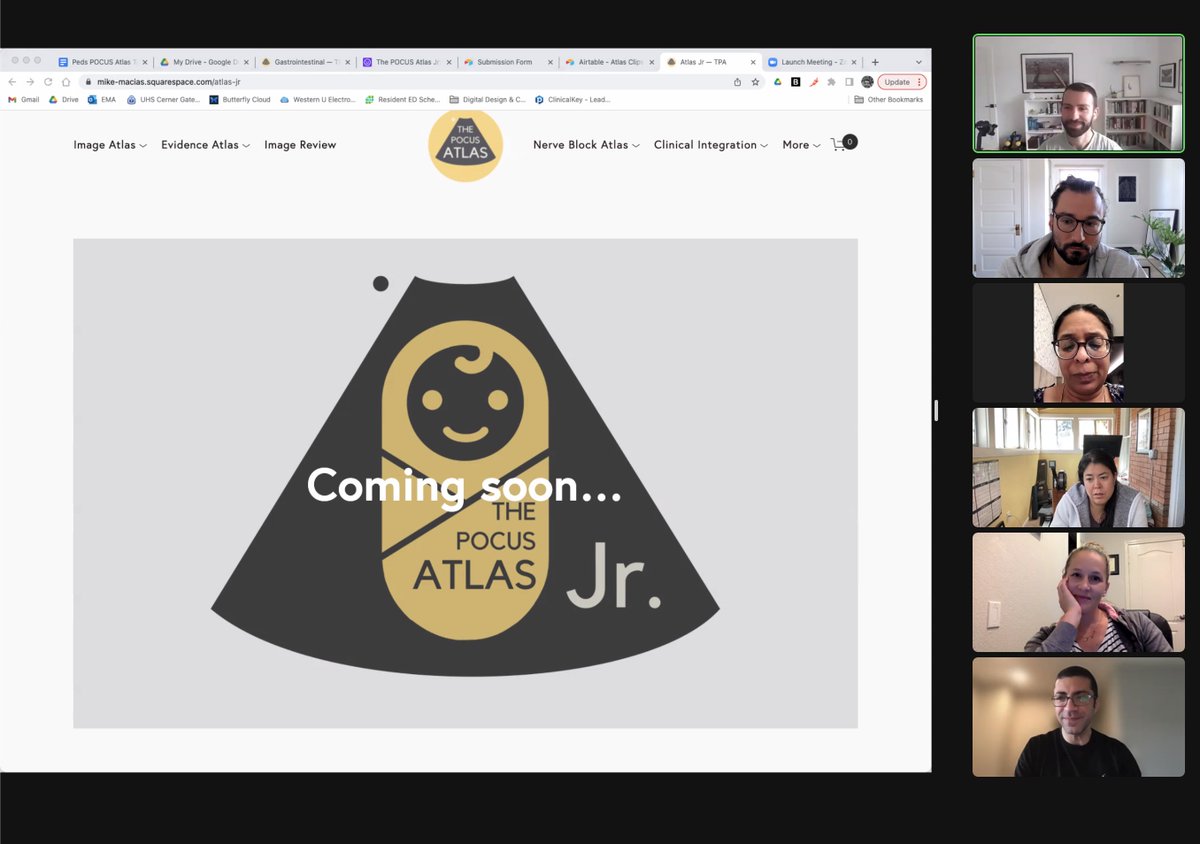The width and height of the screenshot is (1200, 844).
Task: Switch to Airtable - Atlas Clips tab
Action: 610,62
